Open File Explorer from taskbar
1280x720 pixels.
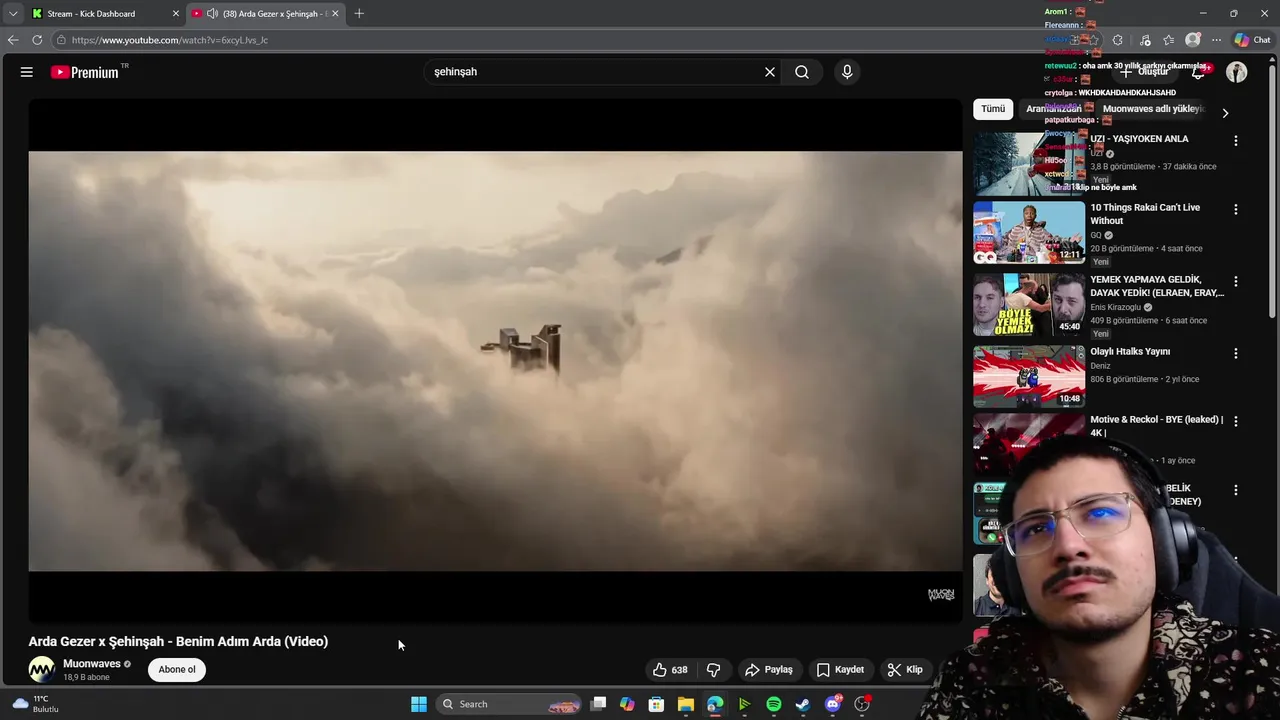point(685,704)
